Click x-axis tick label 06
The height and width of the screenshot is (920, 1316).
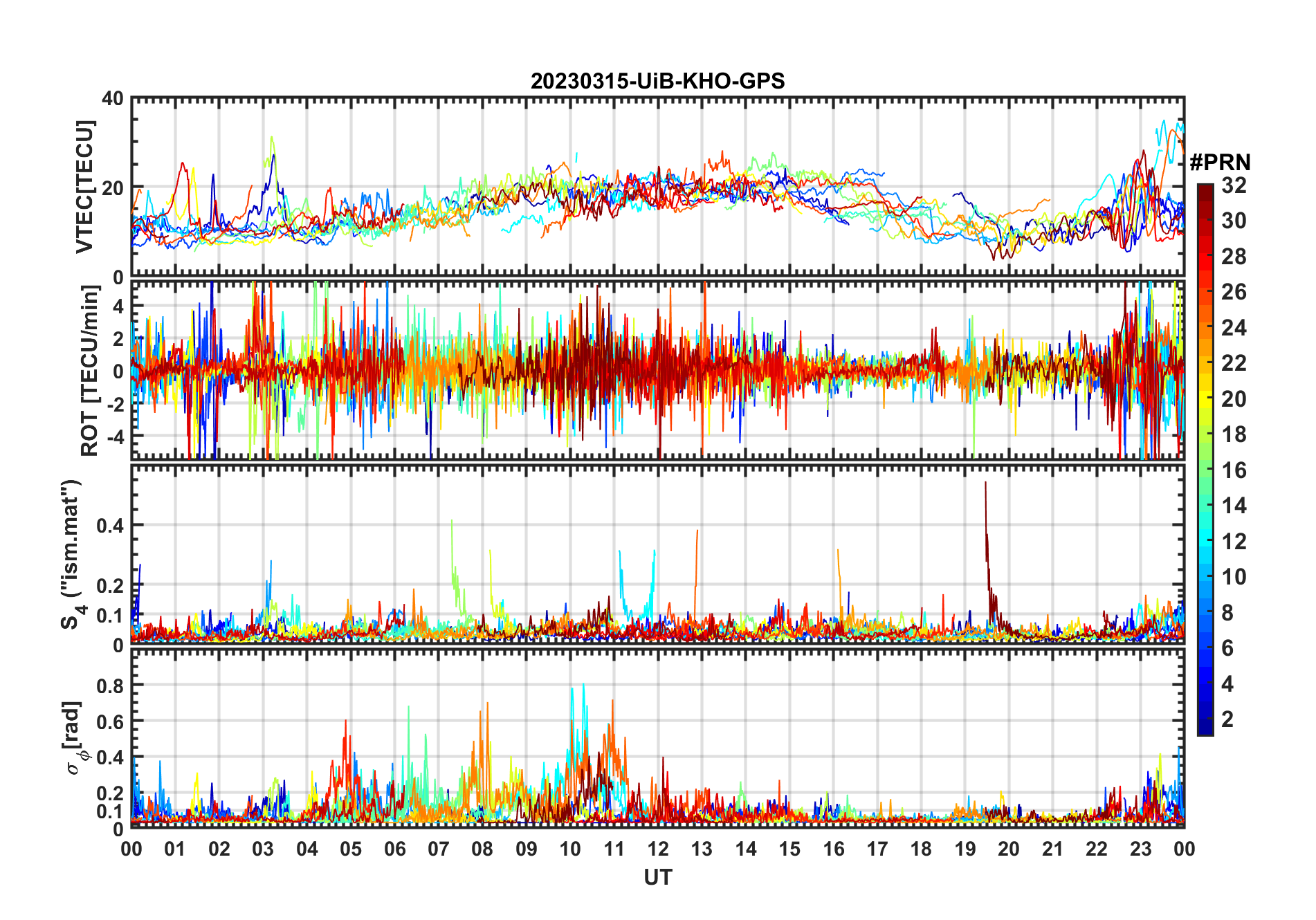[x=395, y=849]
